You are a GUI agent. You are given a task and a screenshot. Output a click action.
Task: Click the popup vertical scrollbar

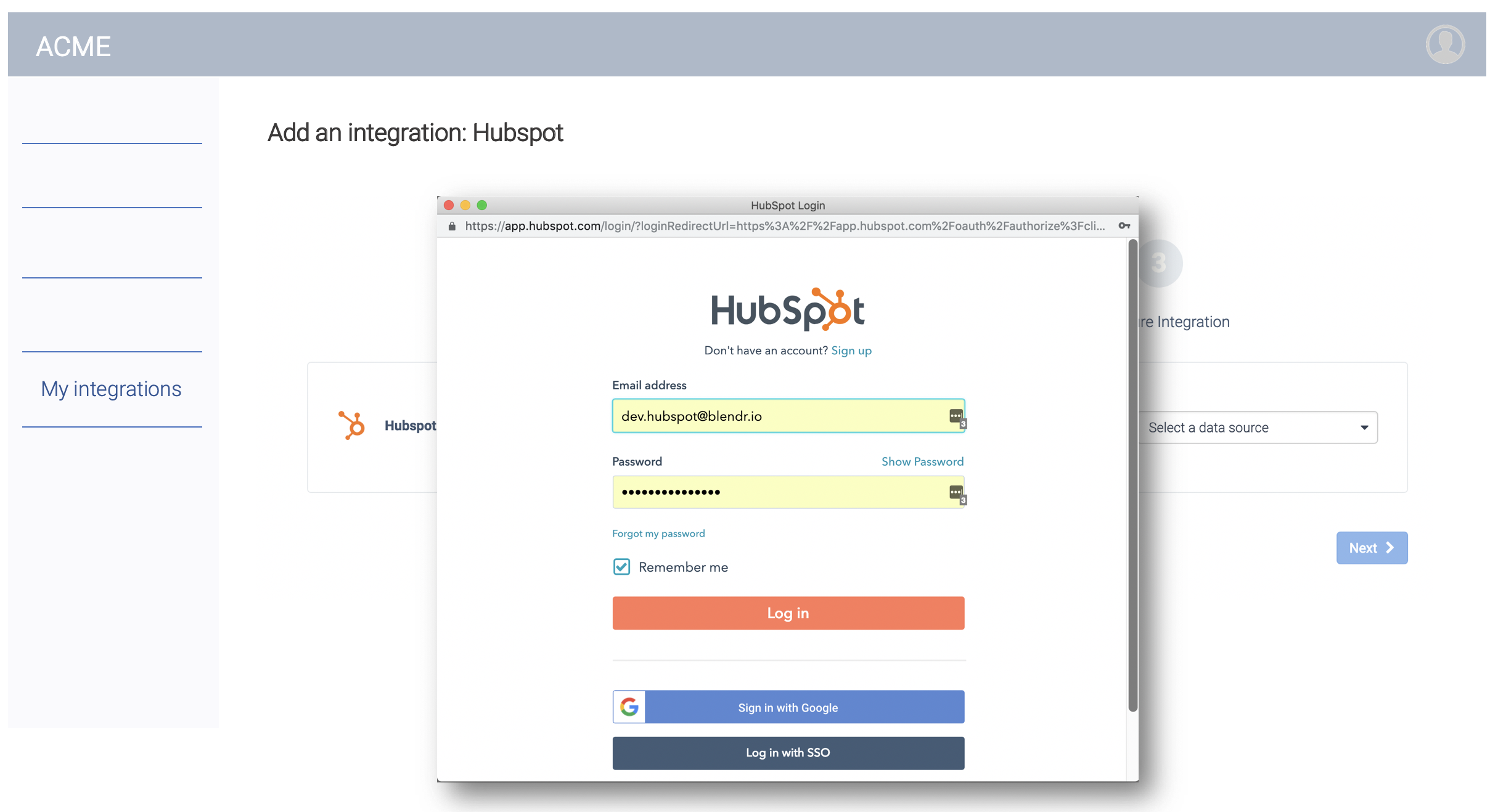click(x=1132, y=475)
